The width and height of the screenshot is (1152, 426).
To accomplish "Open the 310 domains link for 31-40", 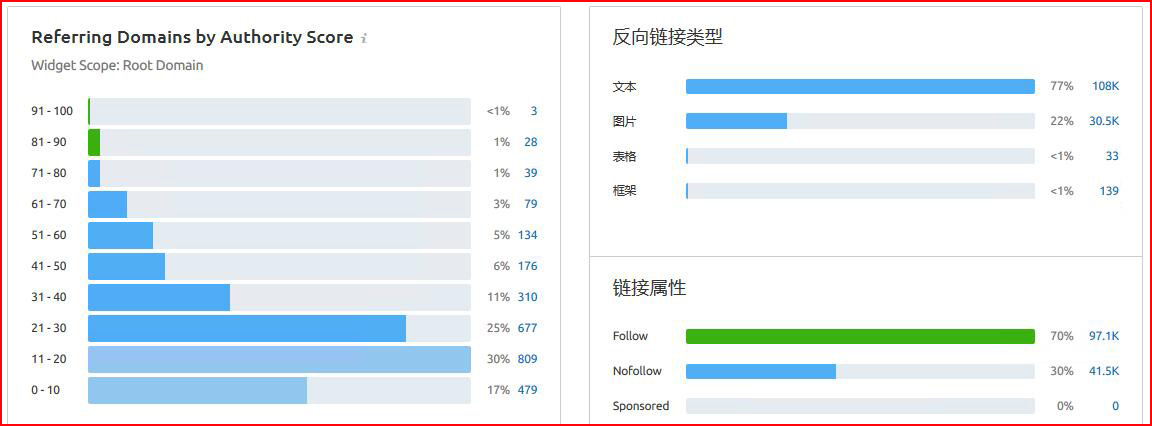I will coord(527,297).
